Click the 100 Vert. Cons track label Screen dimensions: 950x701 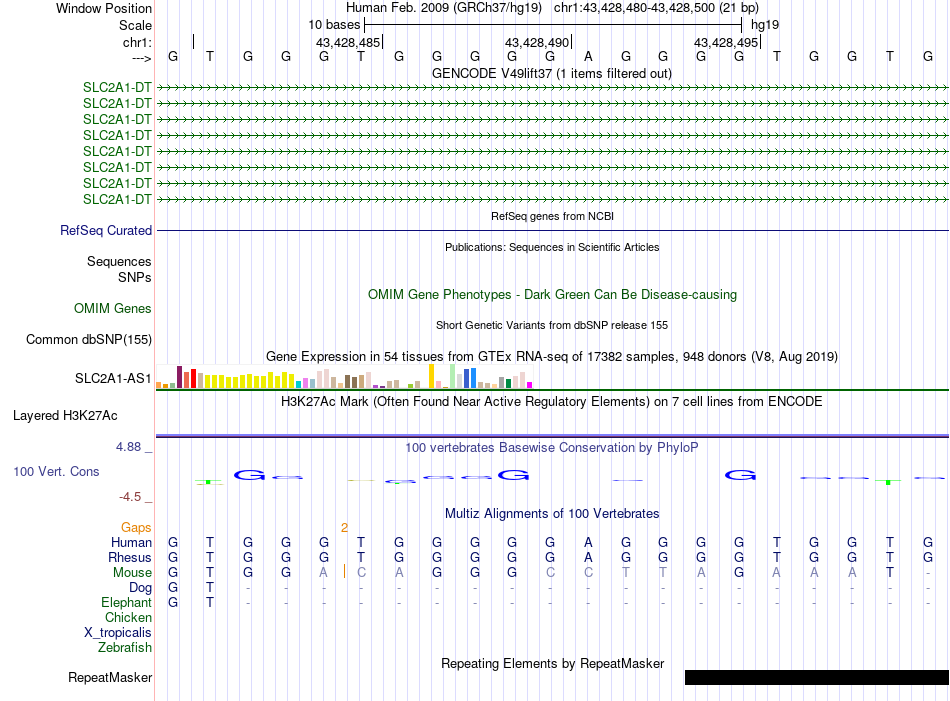[56, 471]
